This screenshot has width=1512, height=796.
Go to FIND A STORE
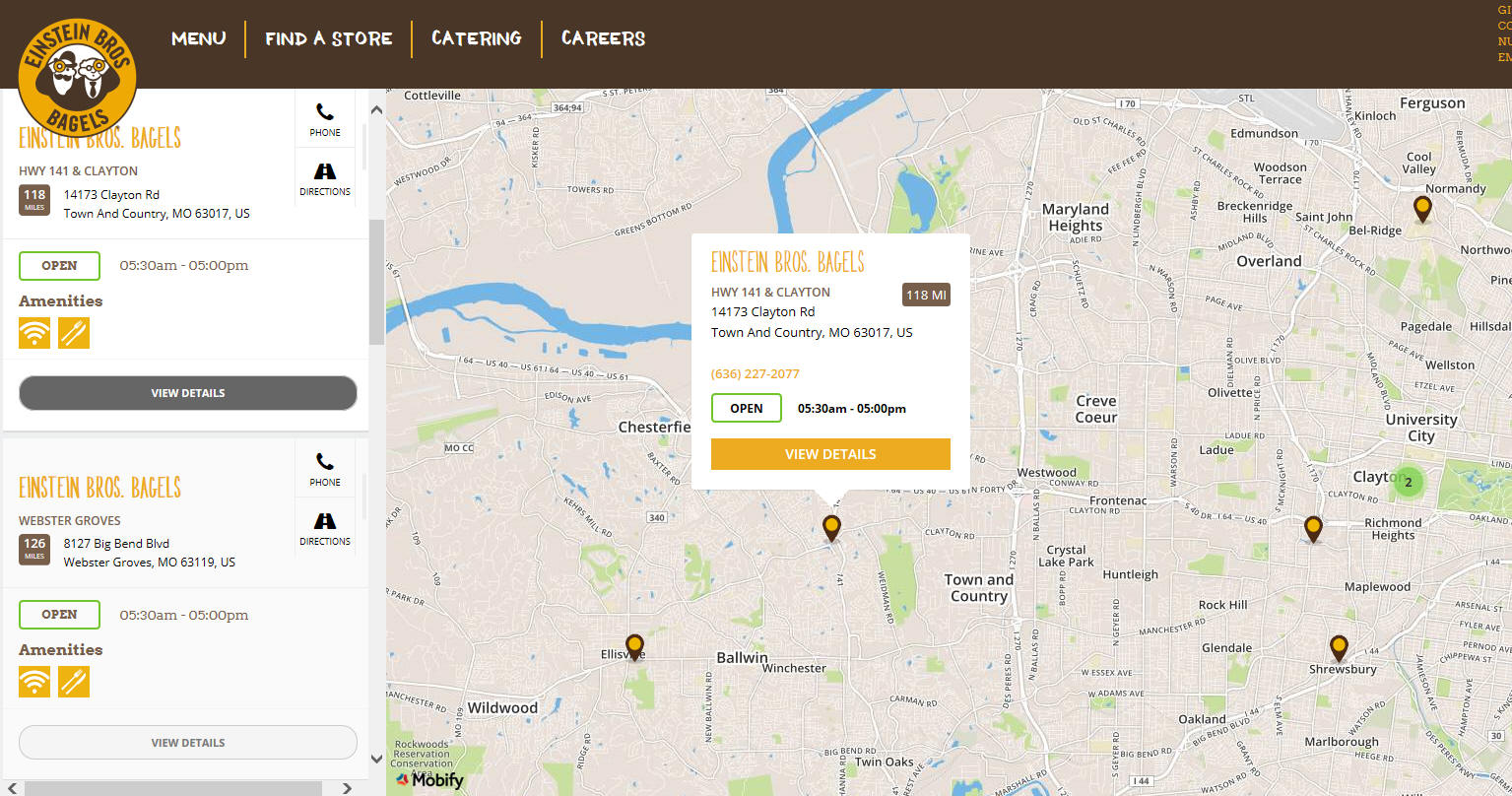329,38
